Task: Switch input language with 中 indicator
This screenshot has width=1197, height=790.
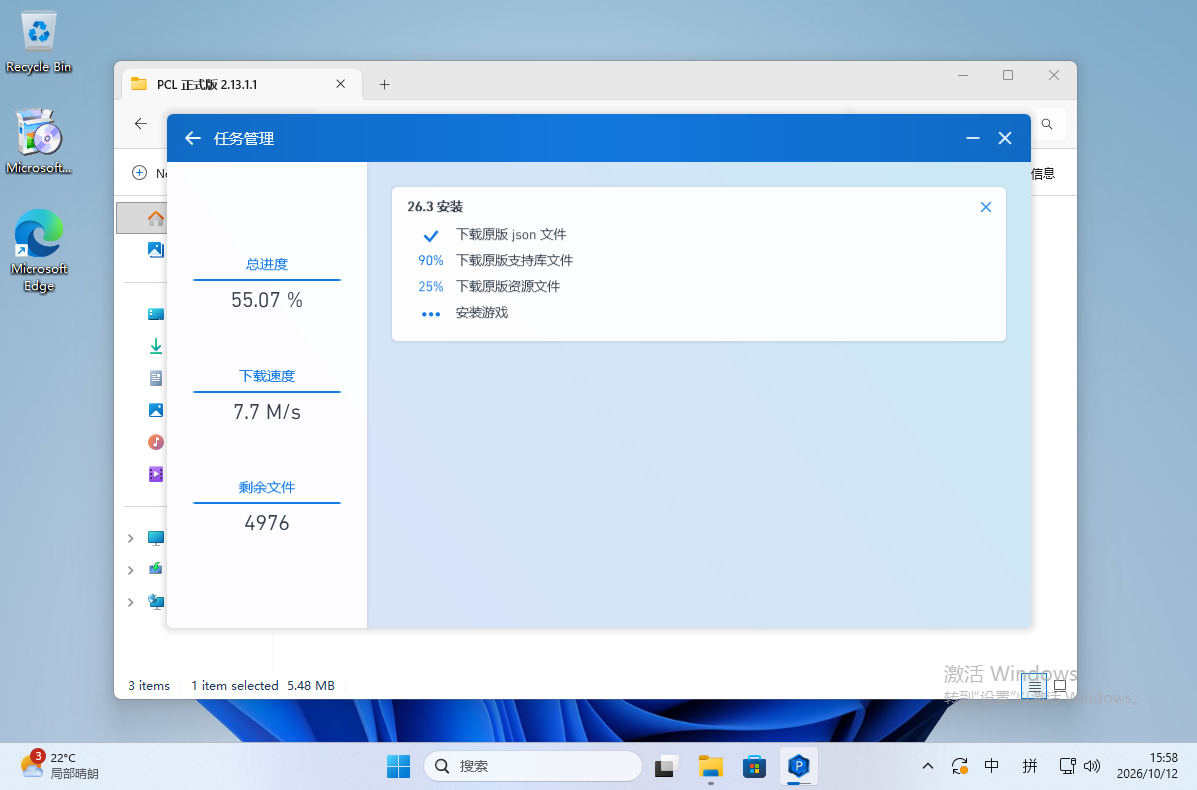Action: point(992,766)
